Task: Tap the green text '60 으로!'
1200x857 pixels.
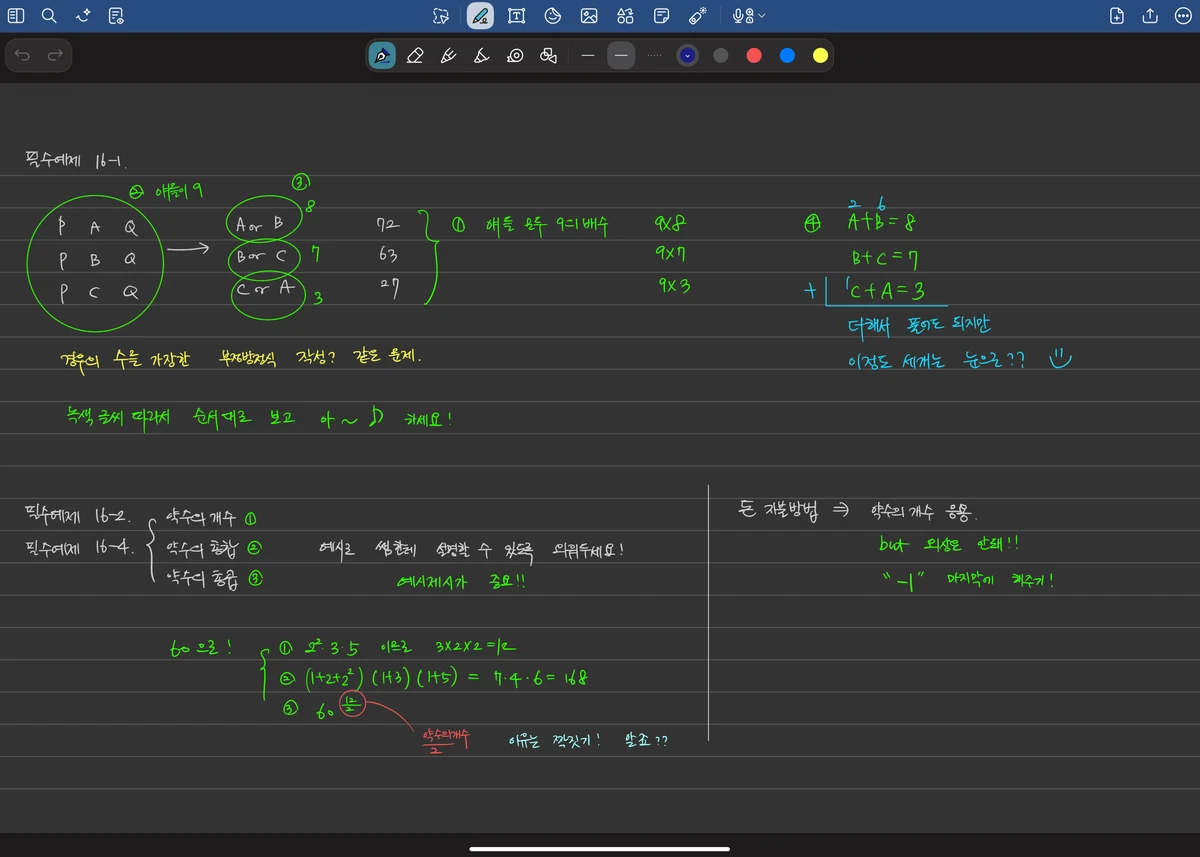Action: (201, 647)
